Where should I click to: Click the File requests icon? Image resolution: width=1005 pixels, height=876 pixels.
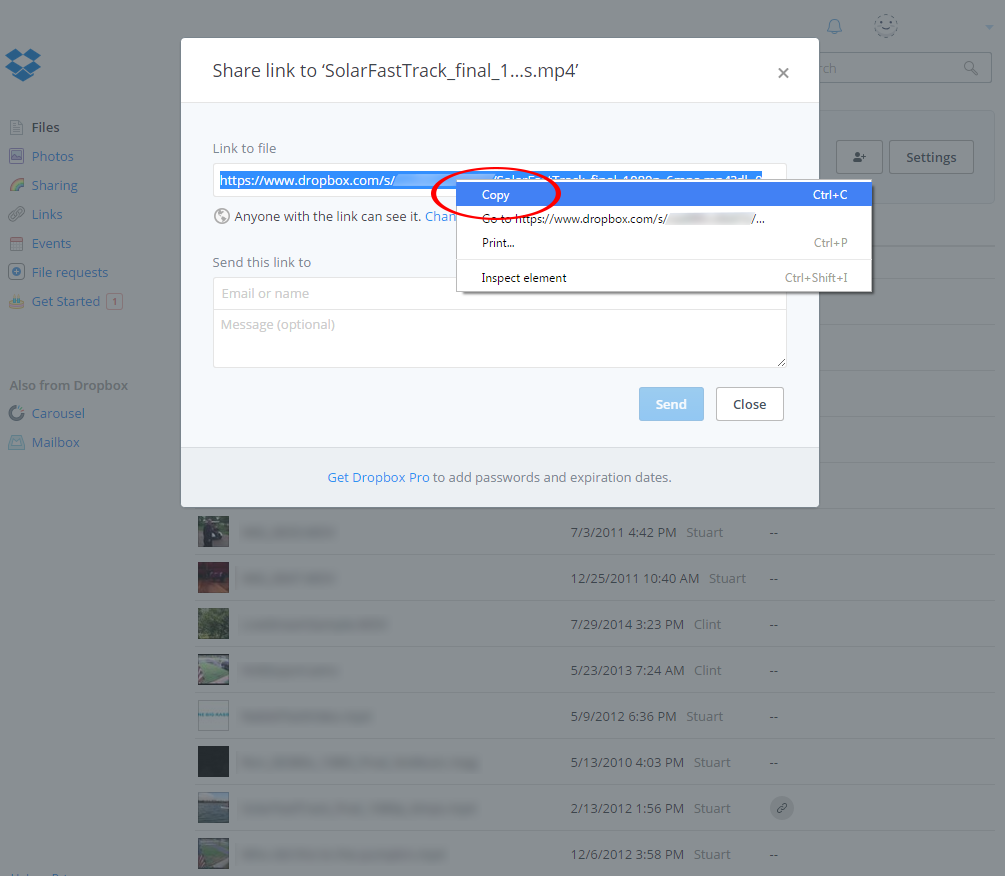(x=17, y=272)
